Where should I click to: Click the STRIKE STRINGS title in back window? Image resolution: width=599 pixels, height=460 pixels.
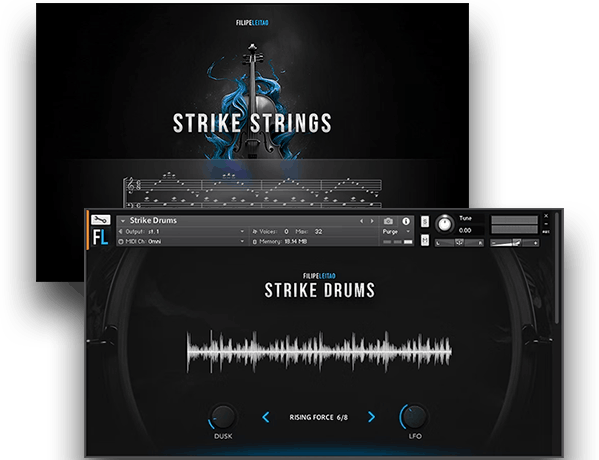coord(252,123)
